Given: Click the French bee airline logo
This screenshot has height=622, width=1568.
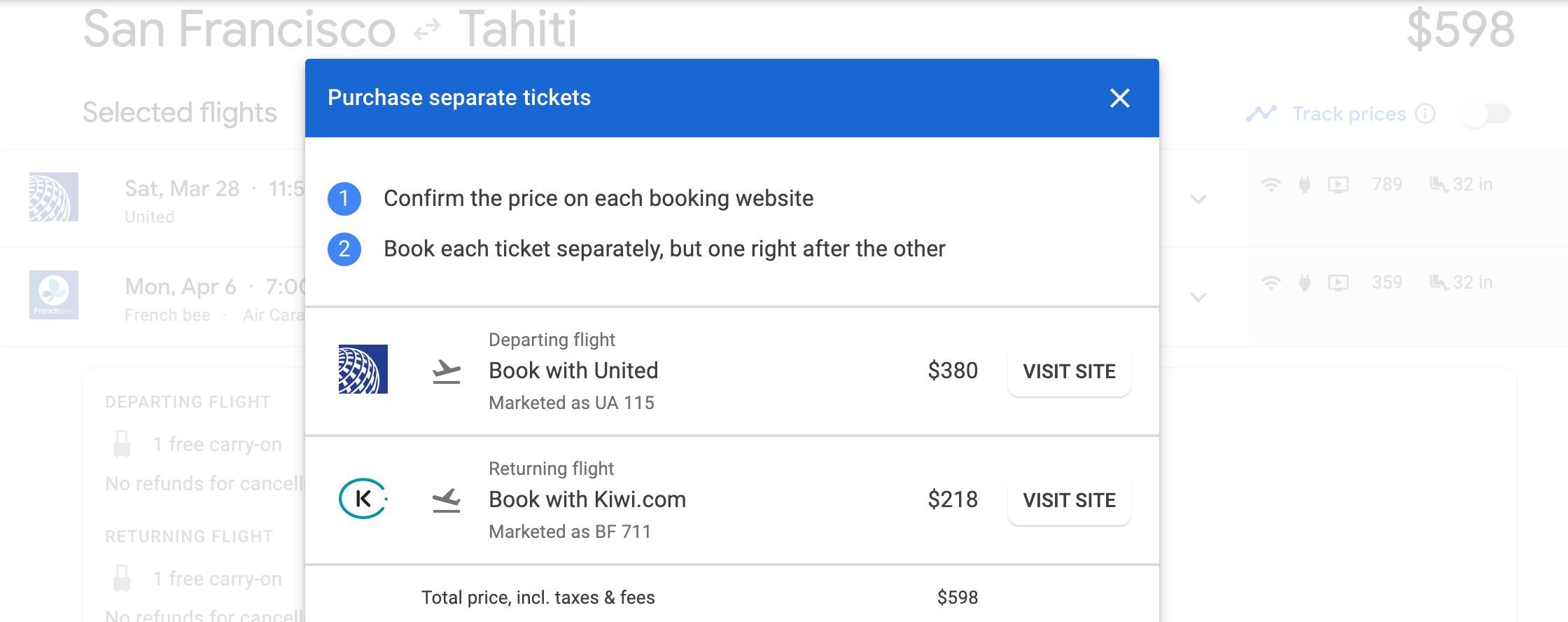Looking at the screenshot, I should pos(54,295).
